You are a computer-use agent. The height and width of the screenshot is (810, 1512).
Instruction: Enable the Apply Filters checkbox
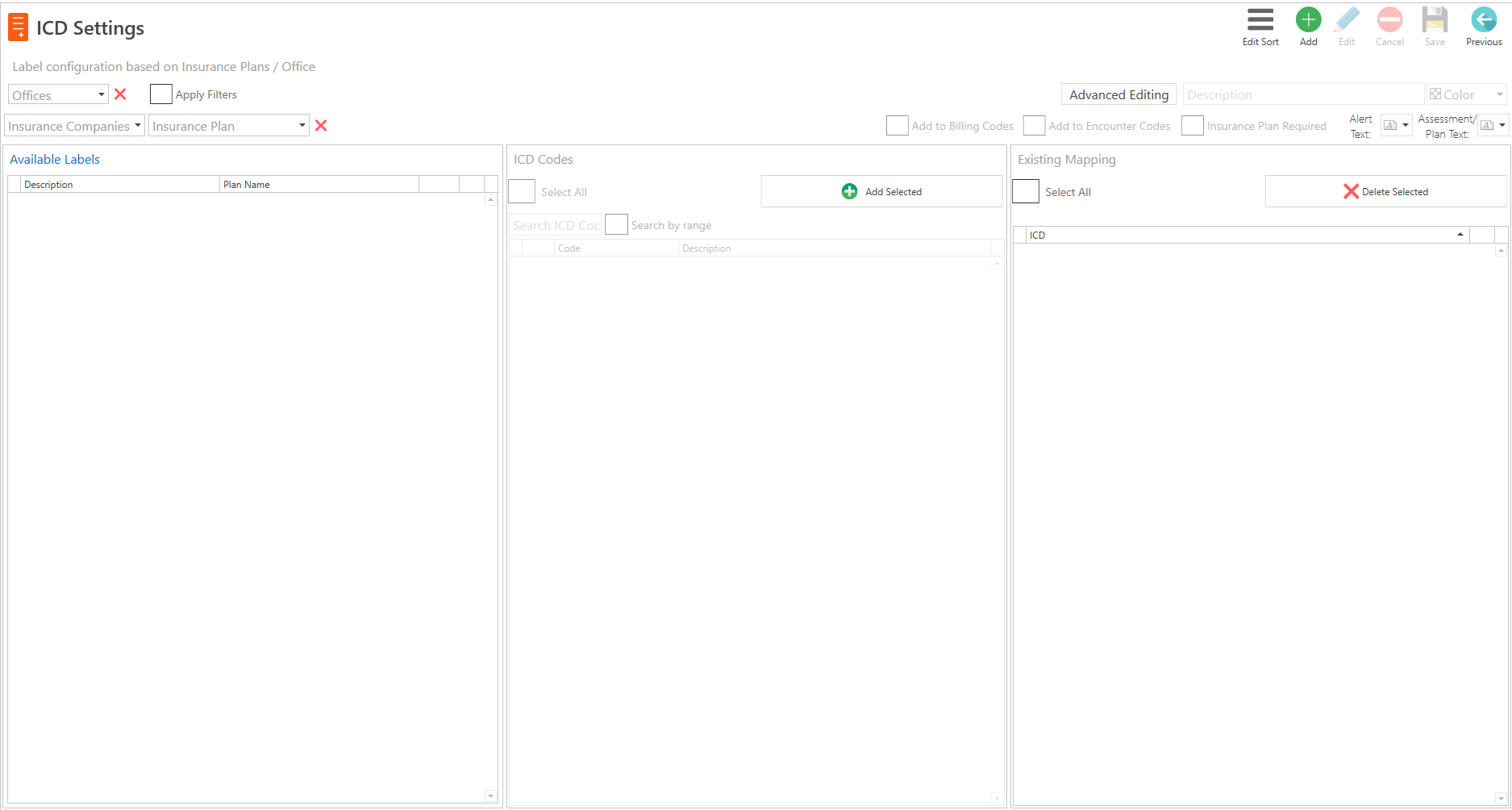pos(160,94)
